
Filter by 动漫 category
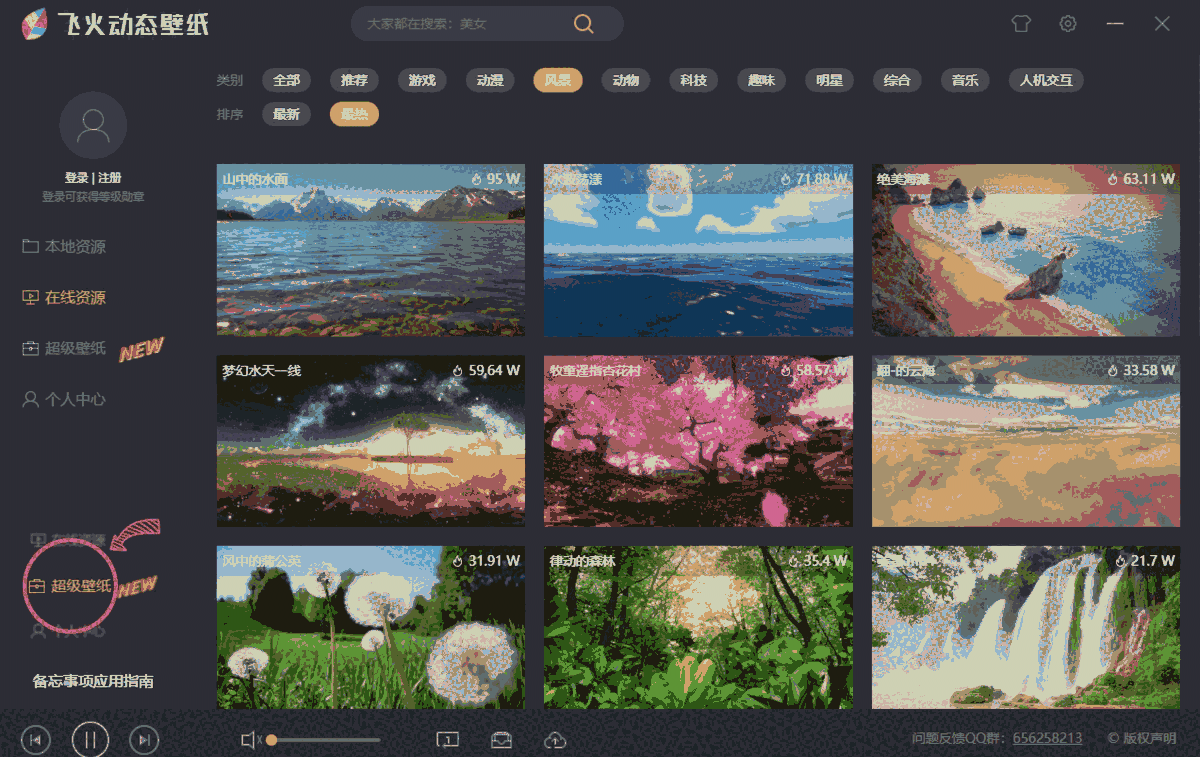pyautogui.click(x=490, y=80)
